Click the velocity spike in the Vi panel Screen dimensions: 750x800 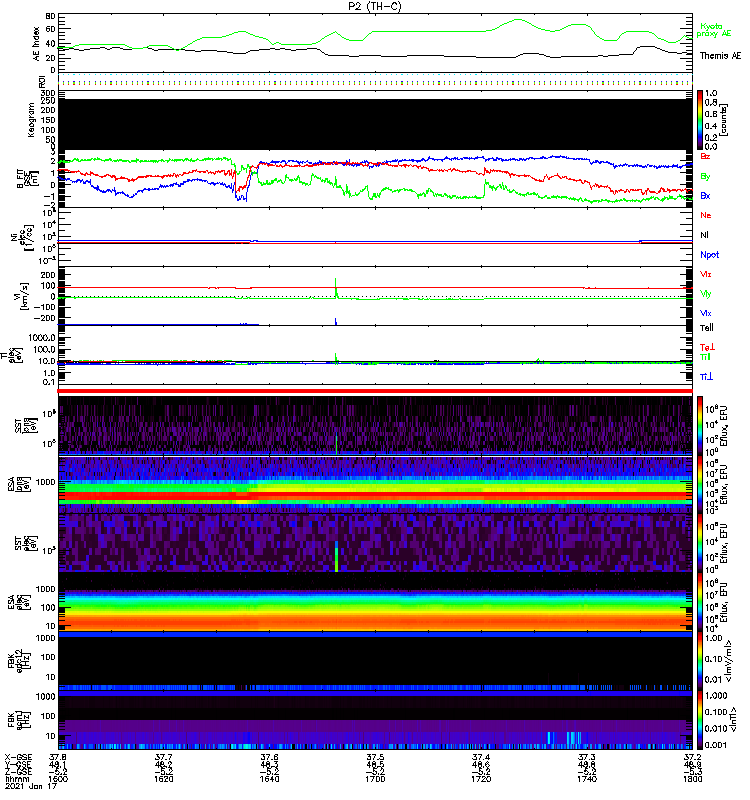pyautogui.click(x=336, y=289)
